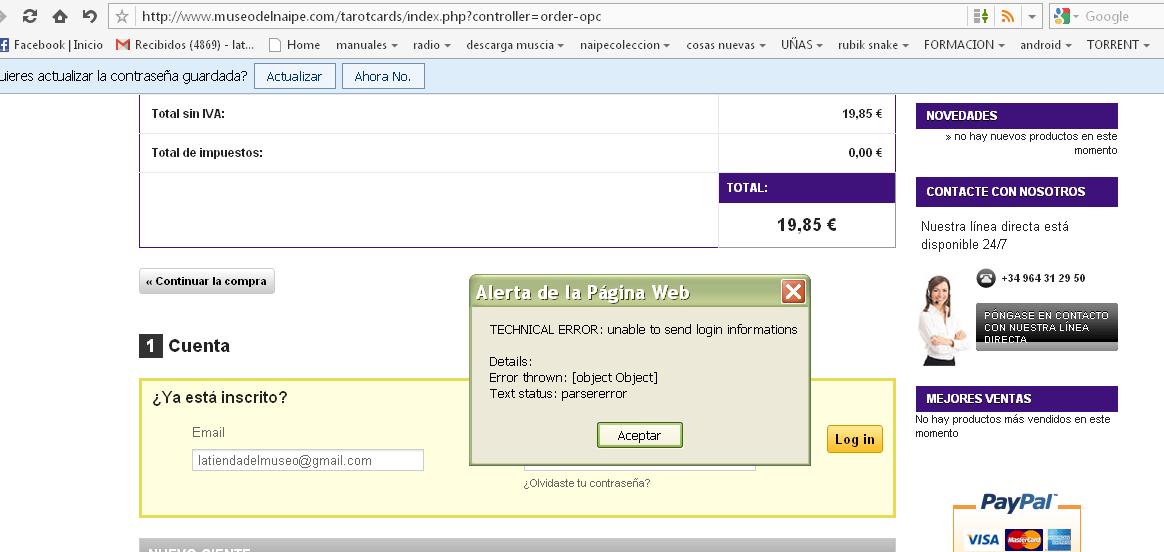
Task: Open Facebook | Inicio bookmark
Action: 51,45
